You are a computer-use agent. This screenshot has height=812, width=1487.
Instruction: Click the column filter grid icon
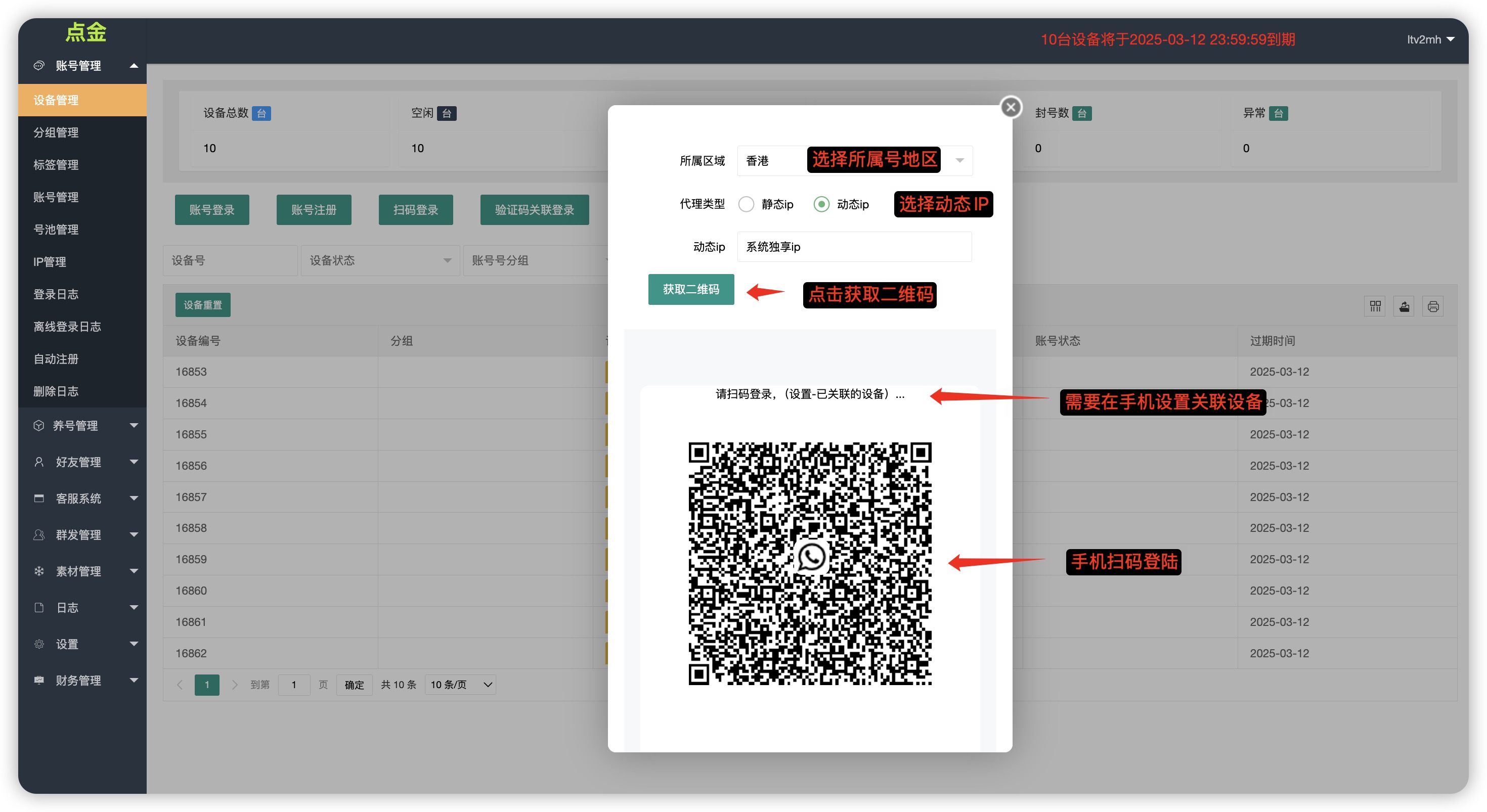point(1375,306)
